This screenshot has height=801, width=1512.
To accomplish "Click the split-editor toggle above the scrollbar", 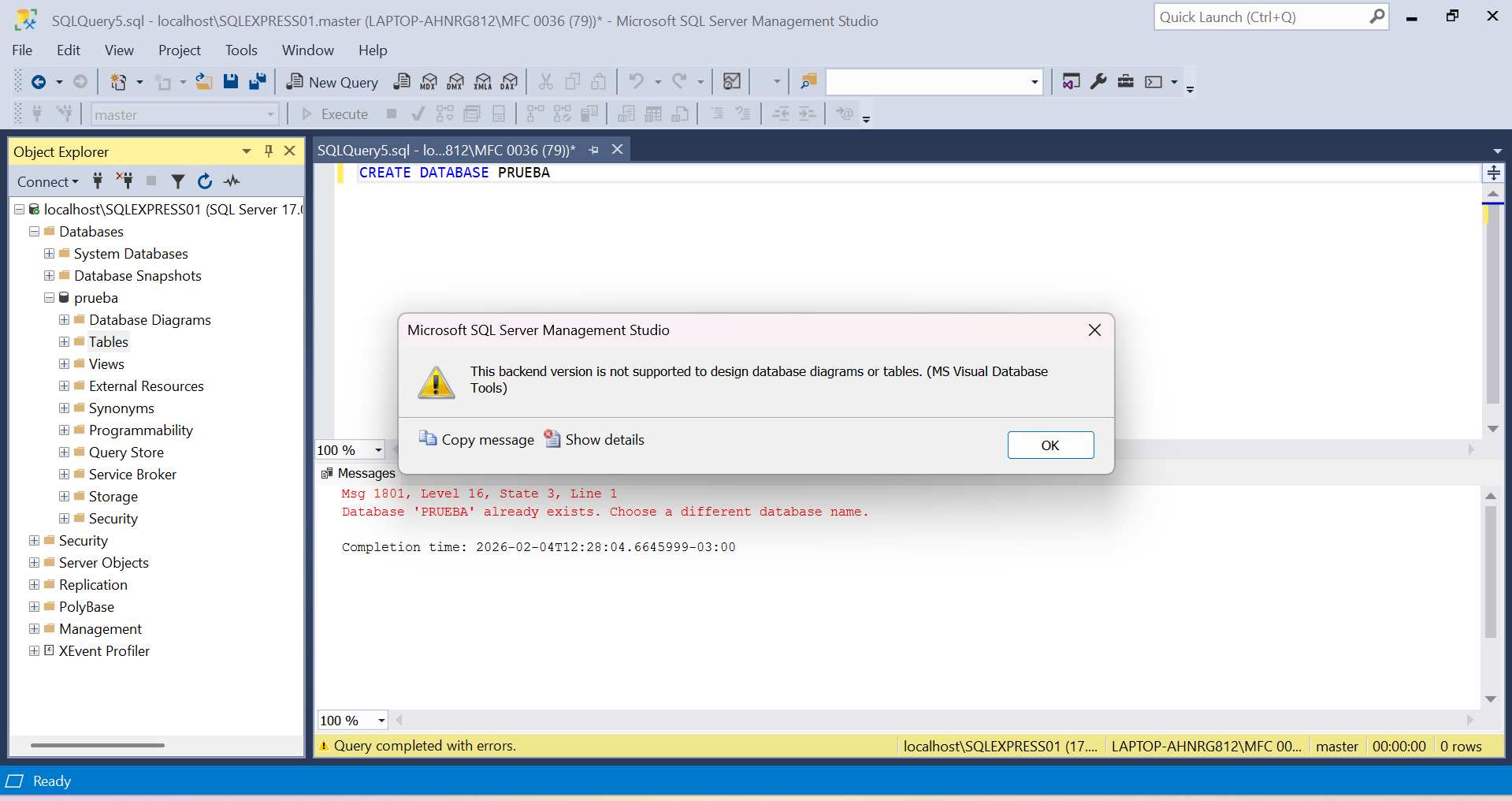I will 1493,173.
